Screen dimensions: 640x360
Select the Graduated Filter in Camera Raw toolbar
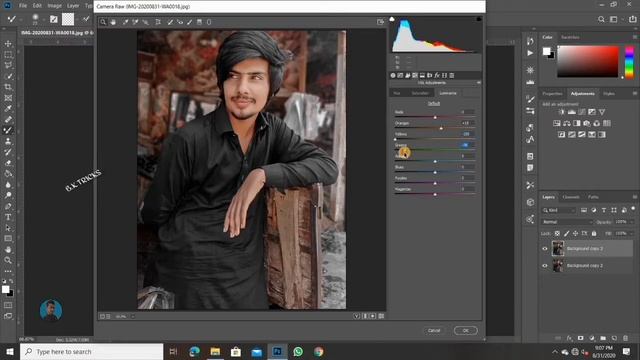(x=200, y=22)
